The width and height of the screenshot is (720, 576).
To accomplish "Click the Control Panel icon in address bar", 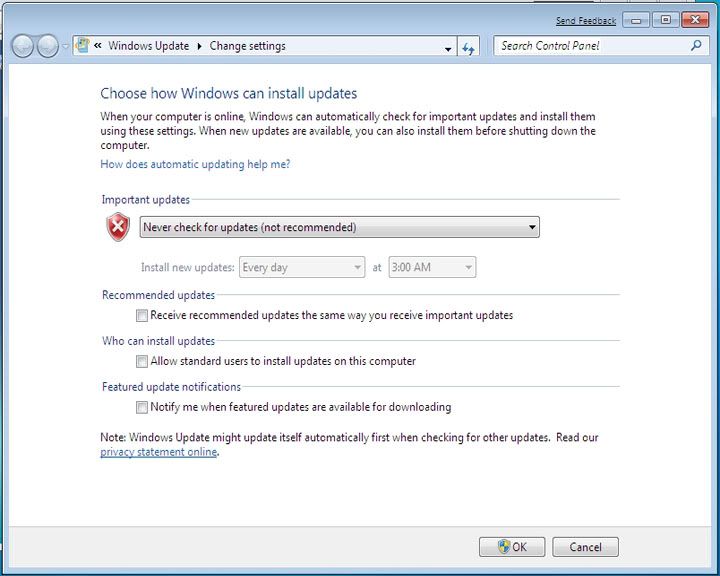I will [83, 45].
